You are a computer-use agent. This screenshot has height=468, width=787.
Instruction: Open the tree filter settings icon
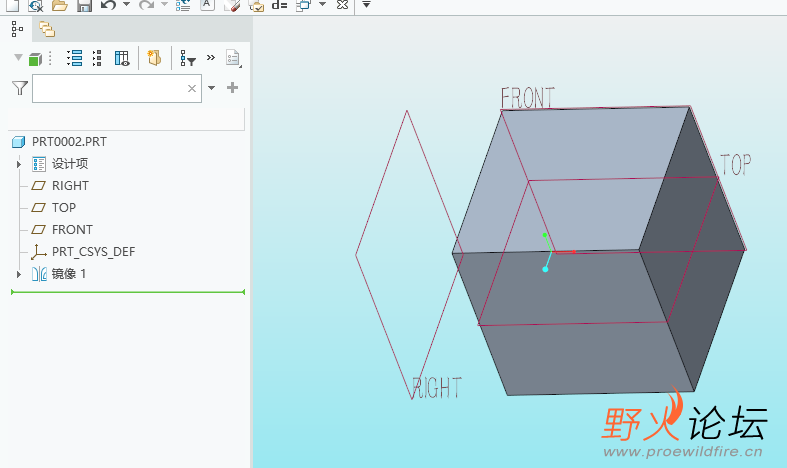tap(187, 59)
